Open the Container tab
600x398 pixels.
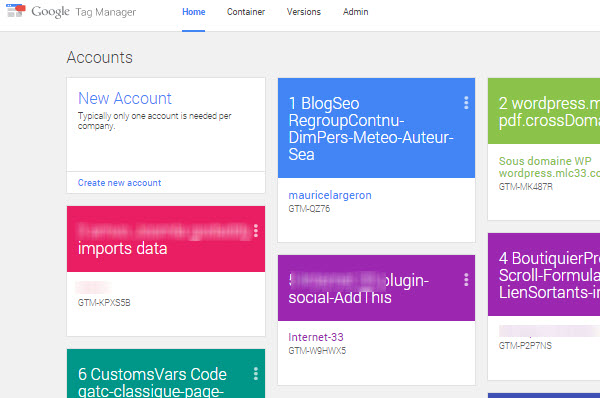(246, 12)
